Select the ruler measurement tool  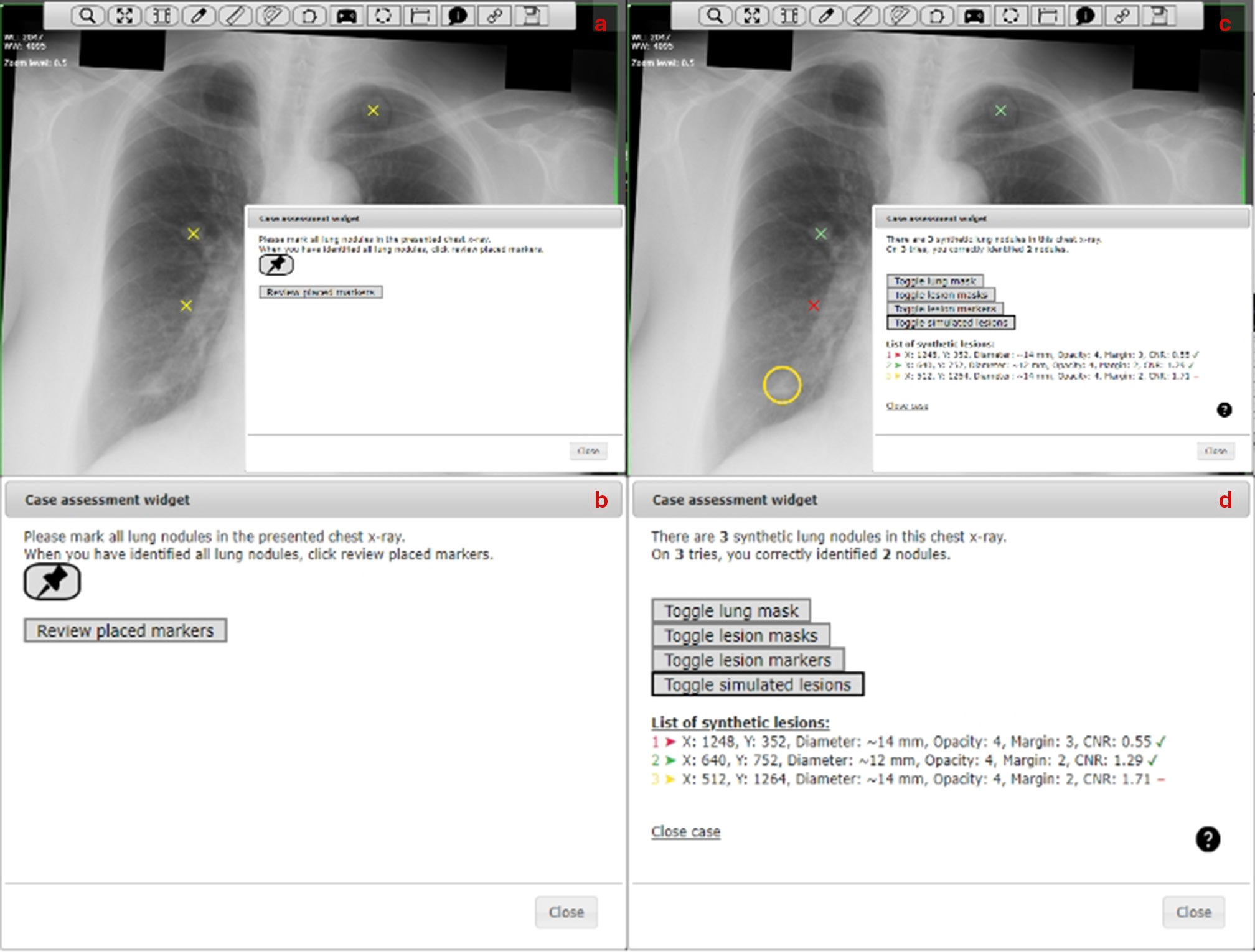point(235,17)
